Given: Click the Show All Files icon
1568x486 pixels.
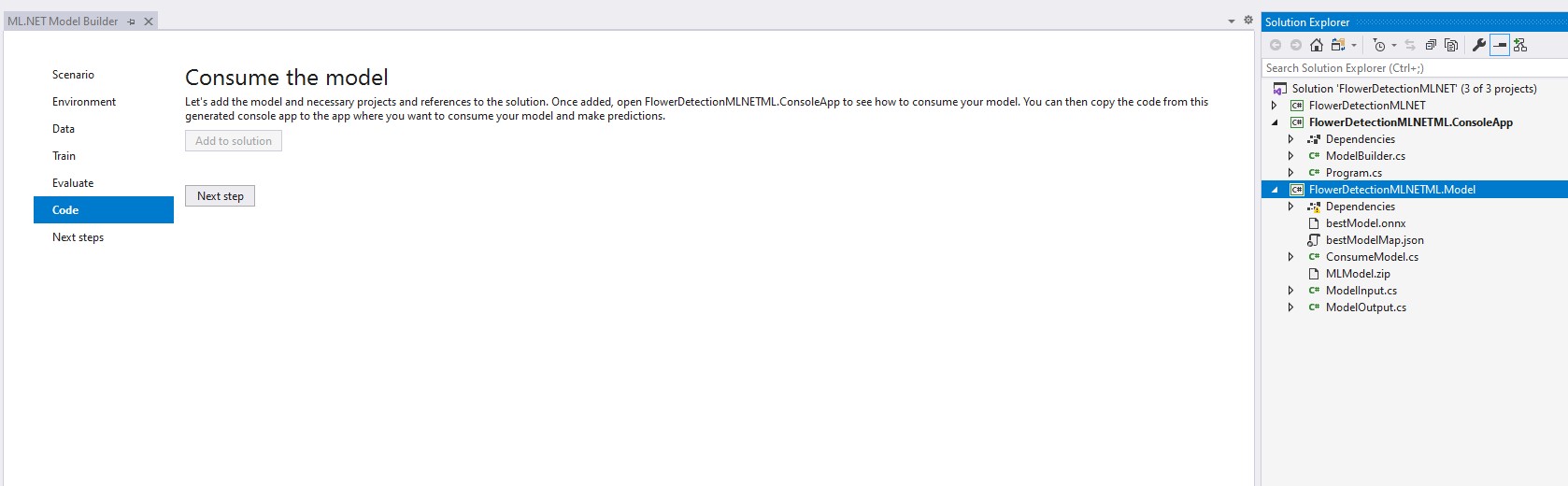Looking at the screenshot, I should pos(1451,45).
